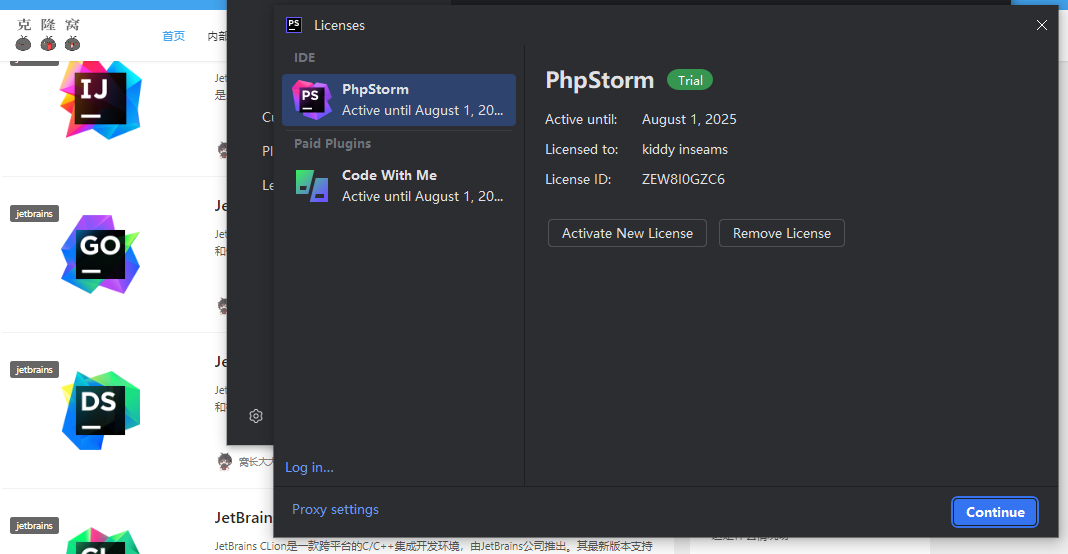Click the jetbrains tag above DataSpell logo

click(34, 369)
